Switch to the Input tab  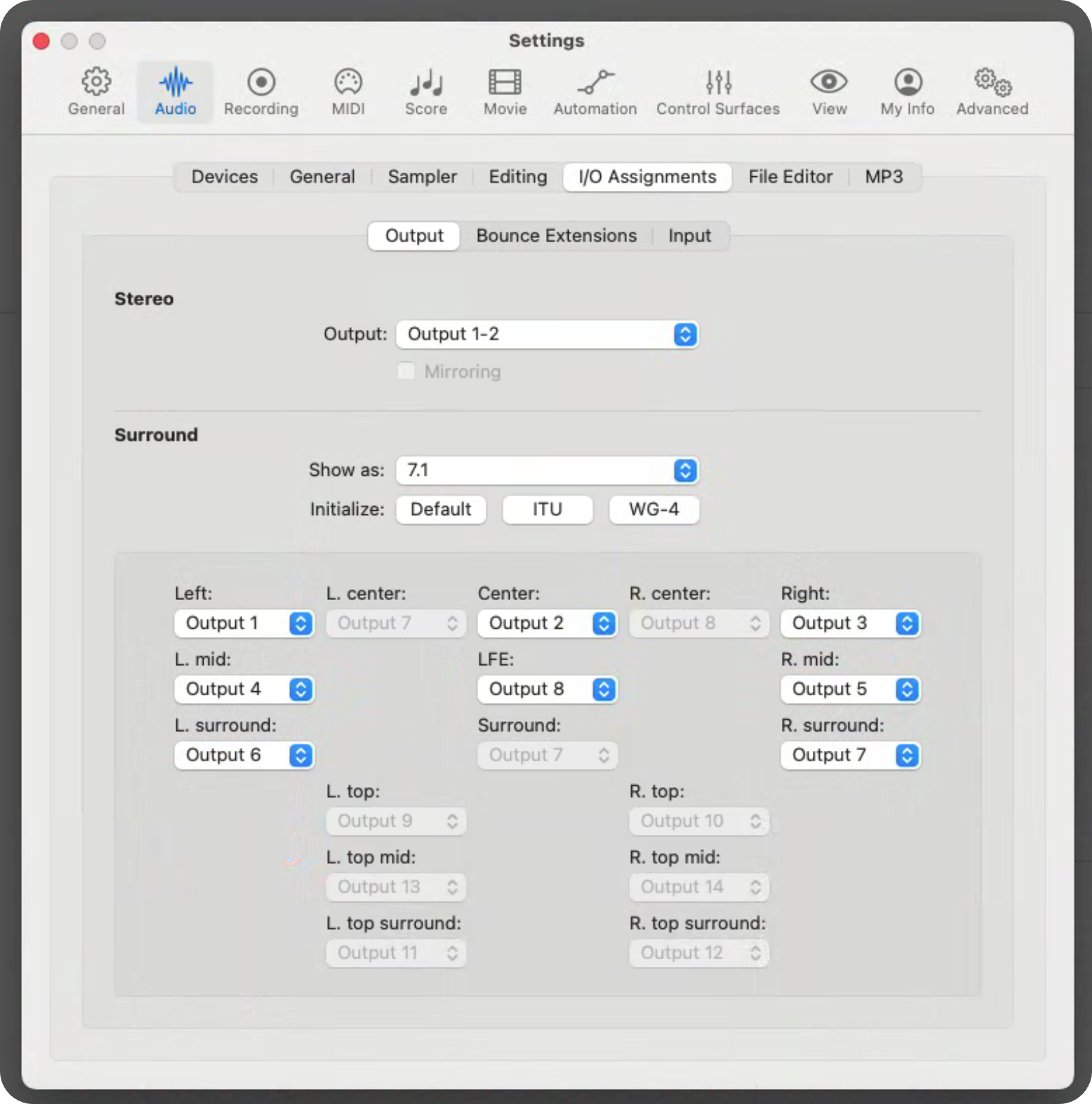click(689, 236)
